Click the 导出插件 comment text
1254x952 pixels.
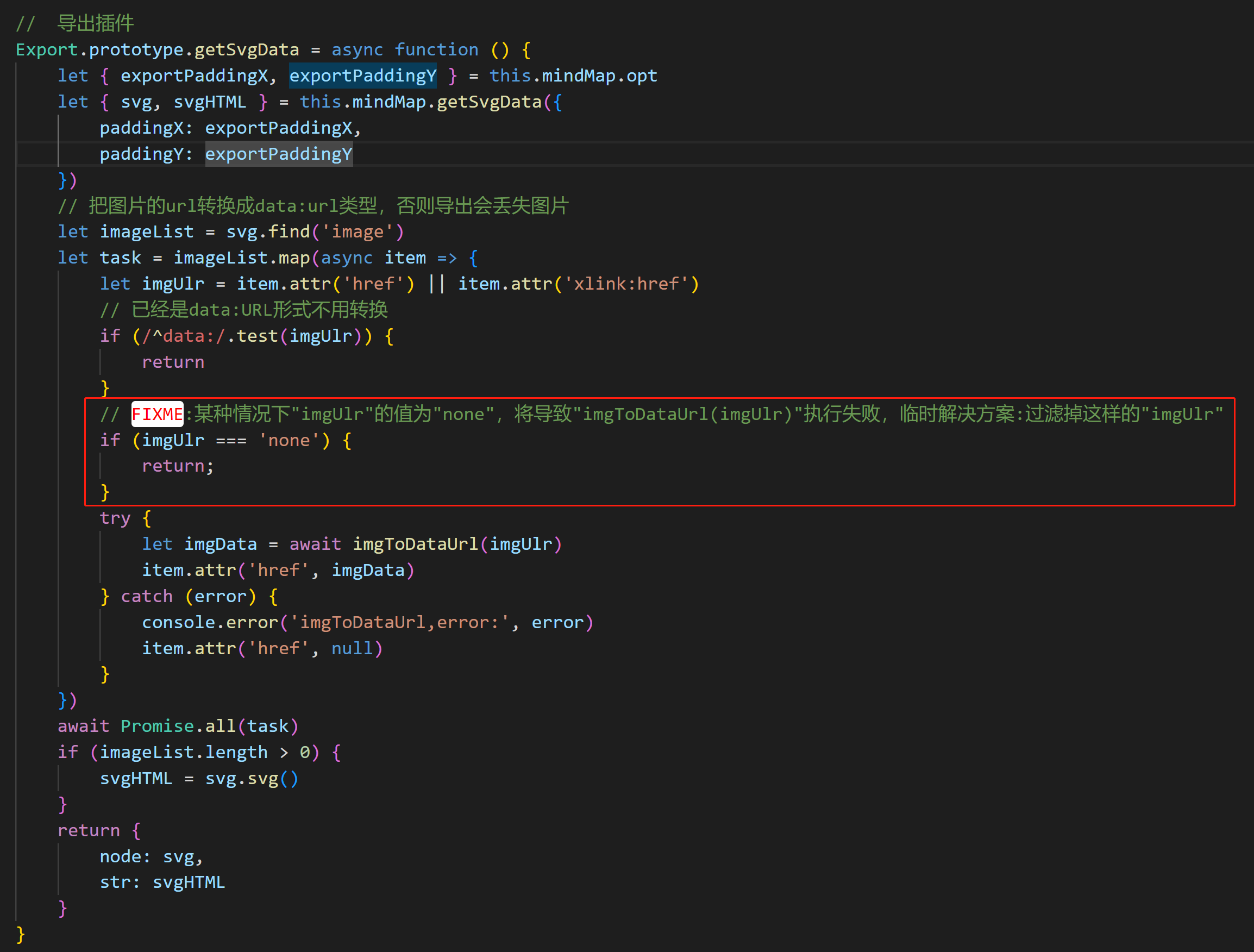click(95, 23)
